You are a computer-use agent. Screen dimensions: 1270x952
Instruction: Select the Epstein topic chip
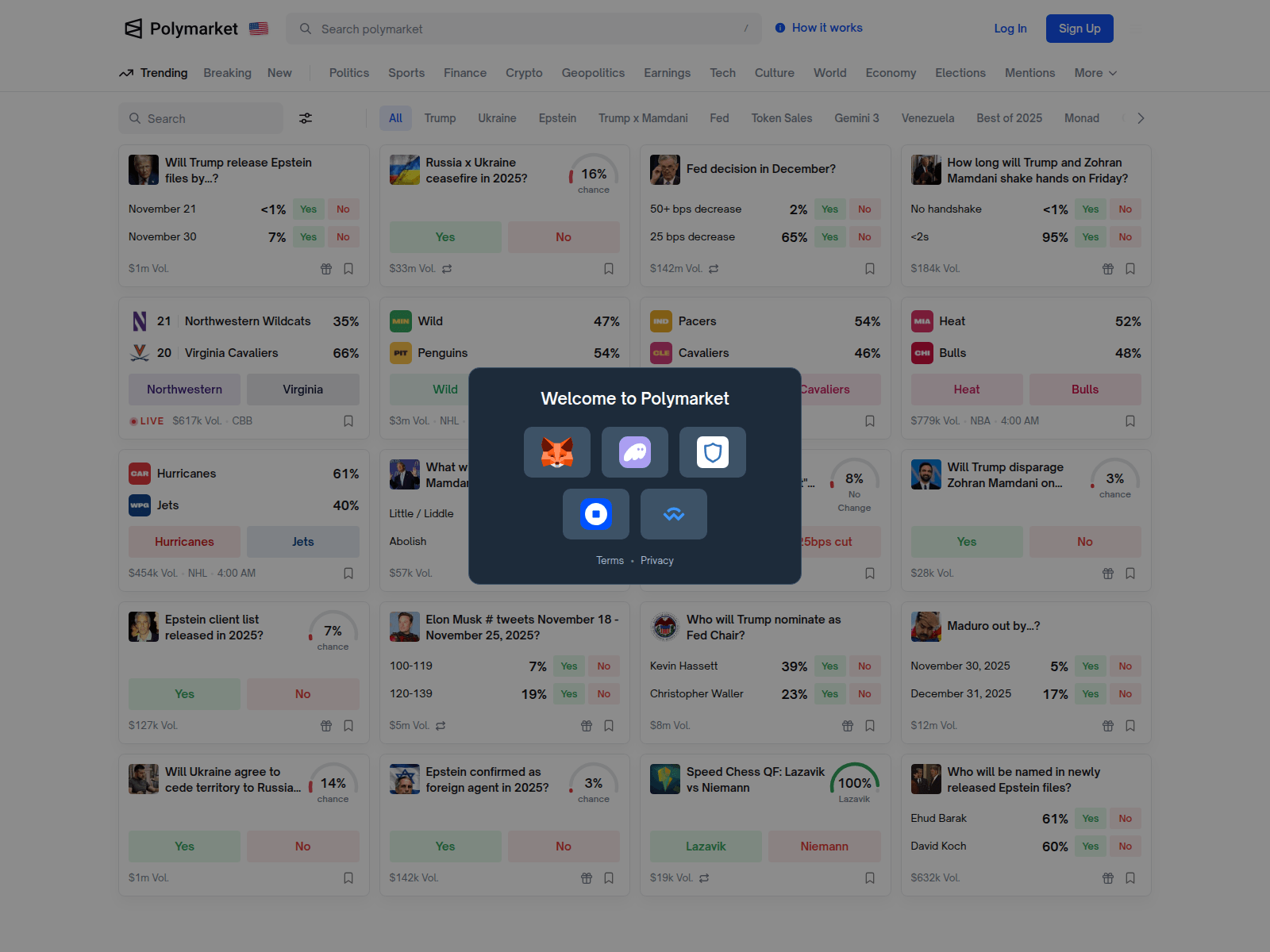pyautogui.click(x=557, y=118)
